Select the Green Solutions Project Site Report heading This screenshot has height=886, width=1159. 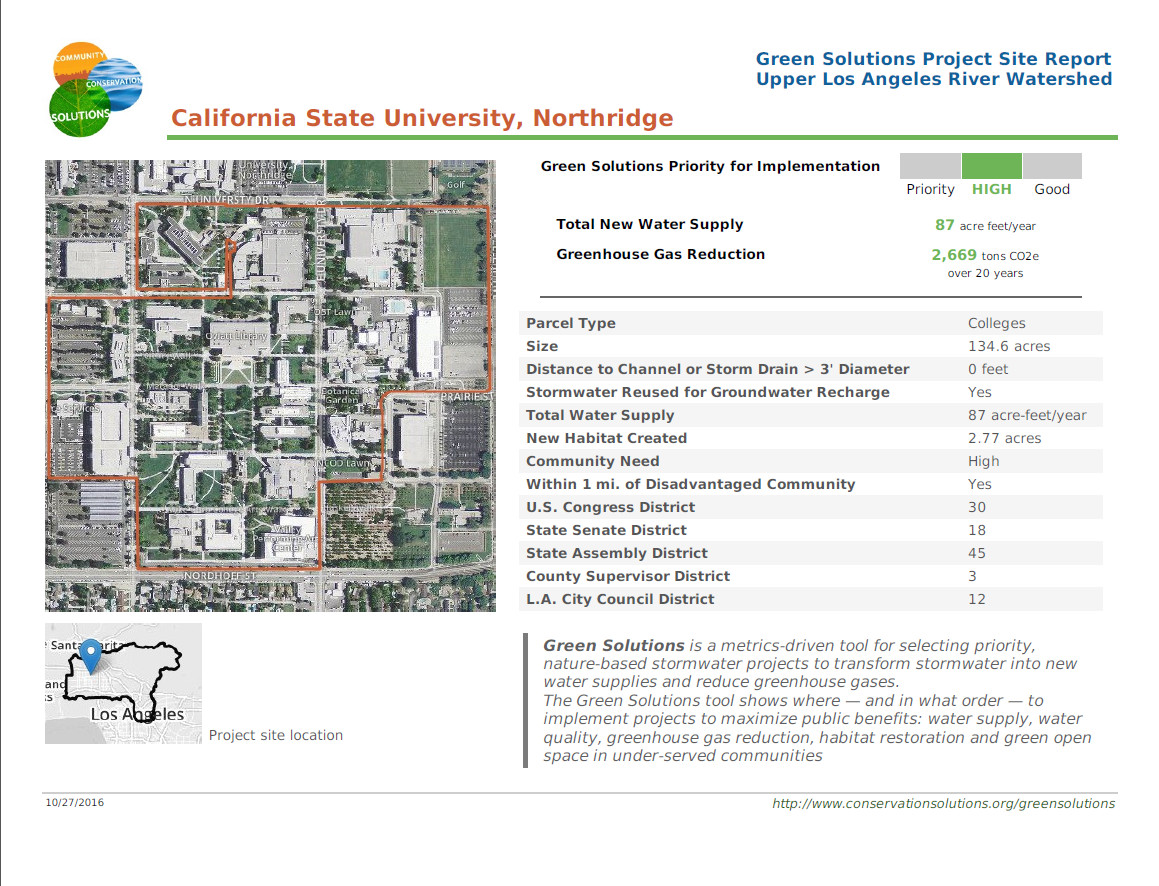[933, 58]
